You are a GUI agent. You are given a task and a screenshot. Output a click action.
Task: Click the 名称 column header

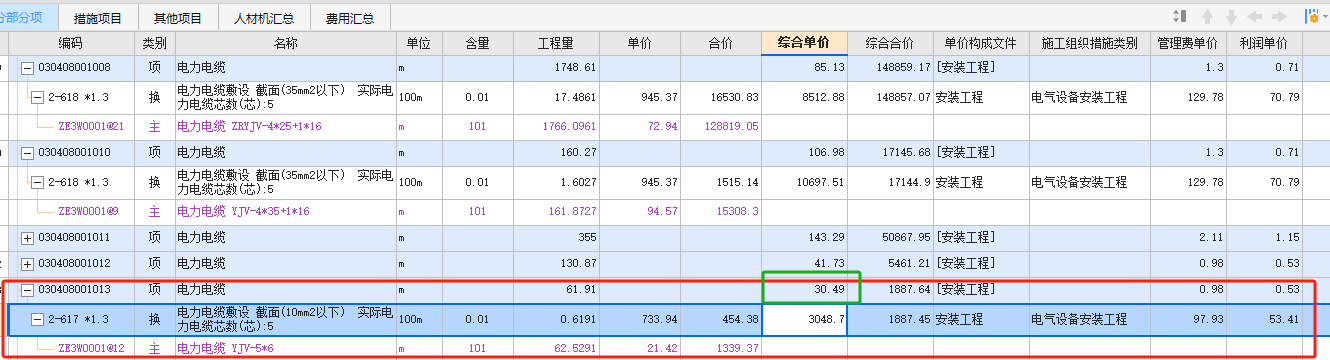[285, 44]
